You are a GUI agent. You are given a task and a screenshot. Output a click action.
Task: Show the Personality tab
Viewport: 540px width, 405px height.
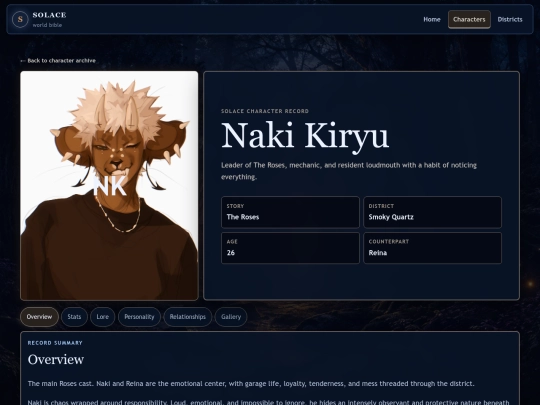coord(139,316)
